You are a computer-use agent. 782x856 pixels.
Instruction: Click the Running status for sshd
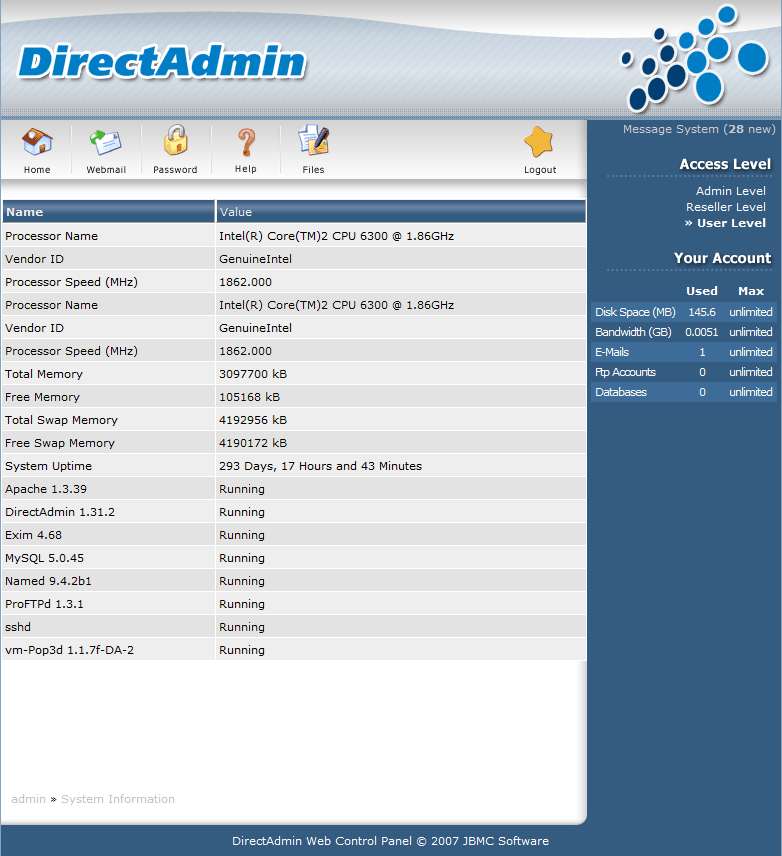pyautogui.click(x=242, y=627)
